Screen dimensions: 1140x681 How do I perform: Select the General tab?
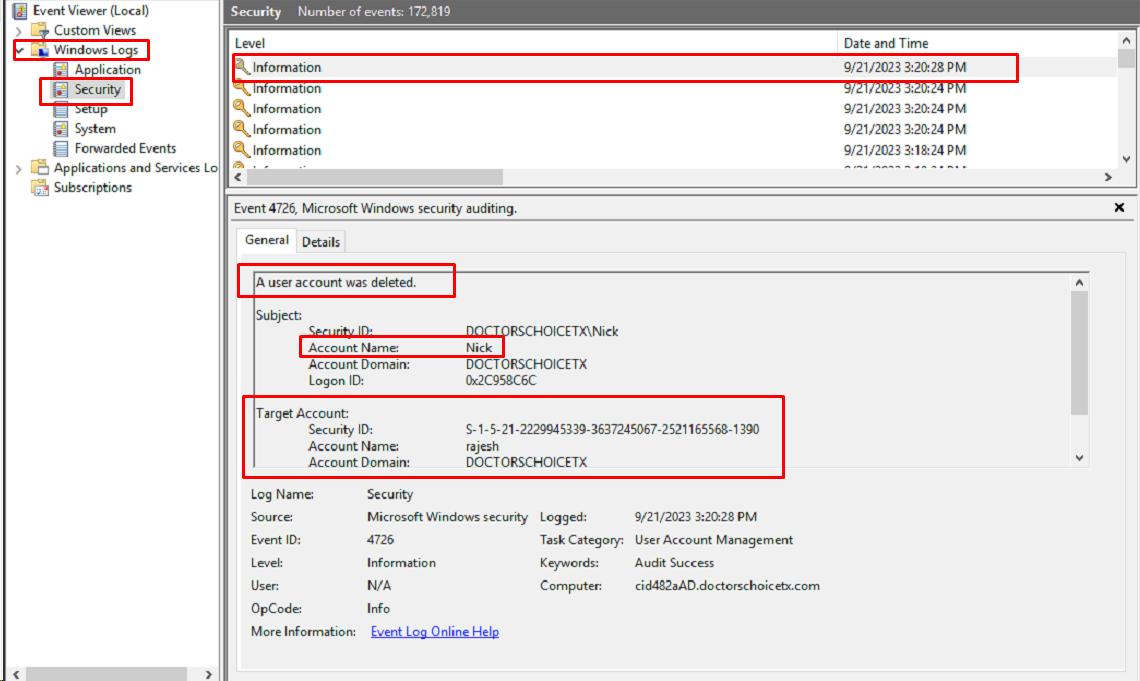[x=266, y=241]
